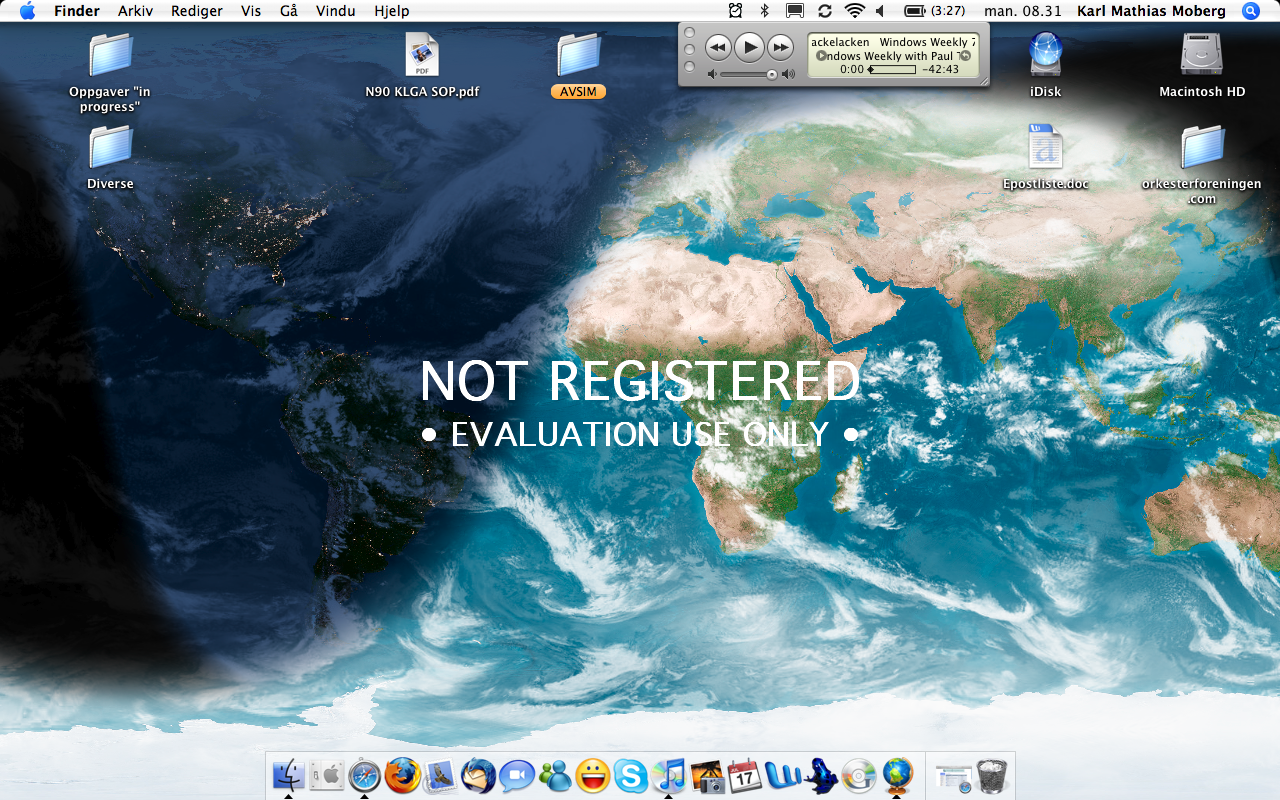1280x800 pixels.
Task: Open the Wi-Fi AirPort menu
Action: pos(854,11)
